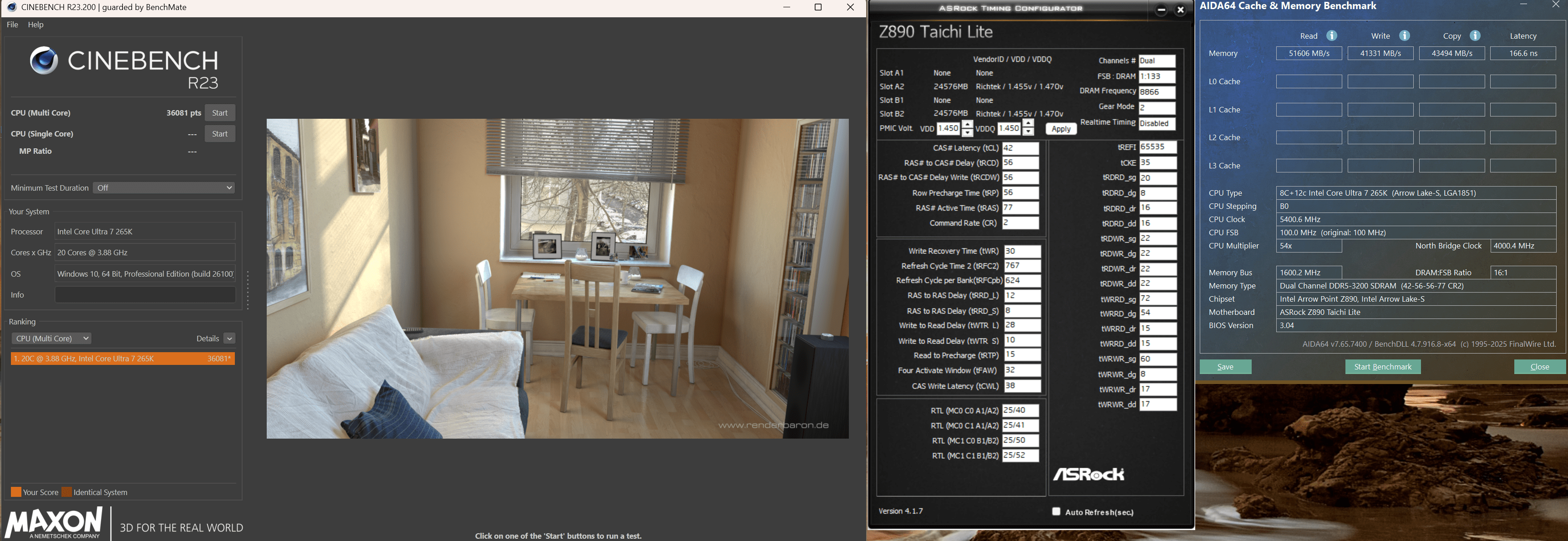Open the Help menu
This screenshot has height=541, width=1568.
click(x=36, y=25)
